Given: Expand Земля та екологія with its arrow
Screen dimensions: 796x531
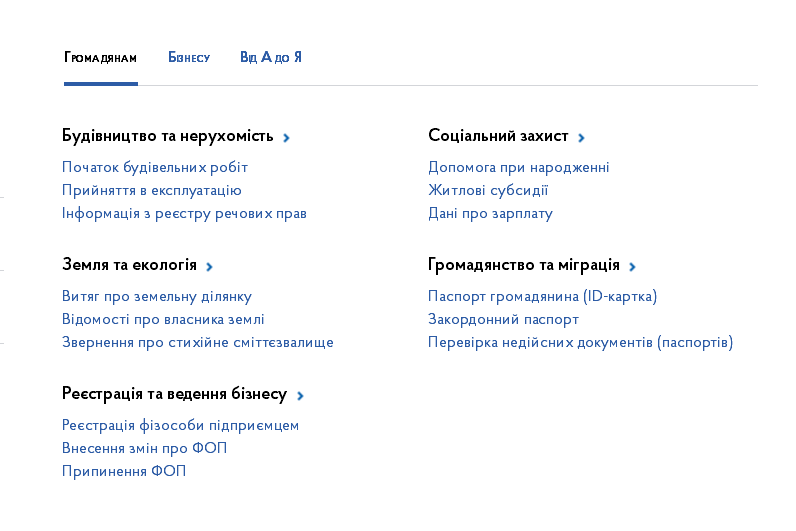Looking at the screenshot, I should coord(209,267).
